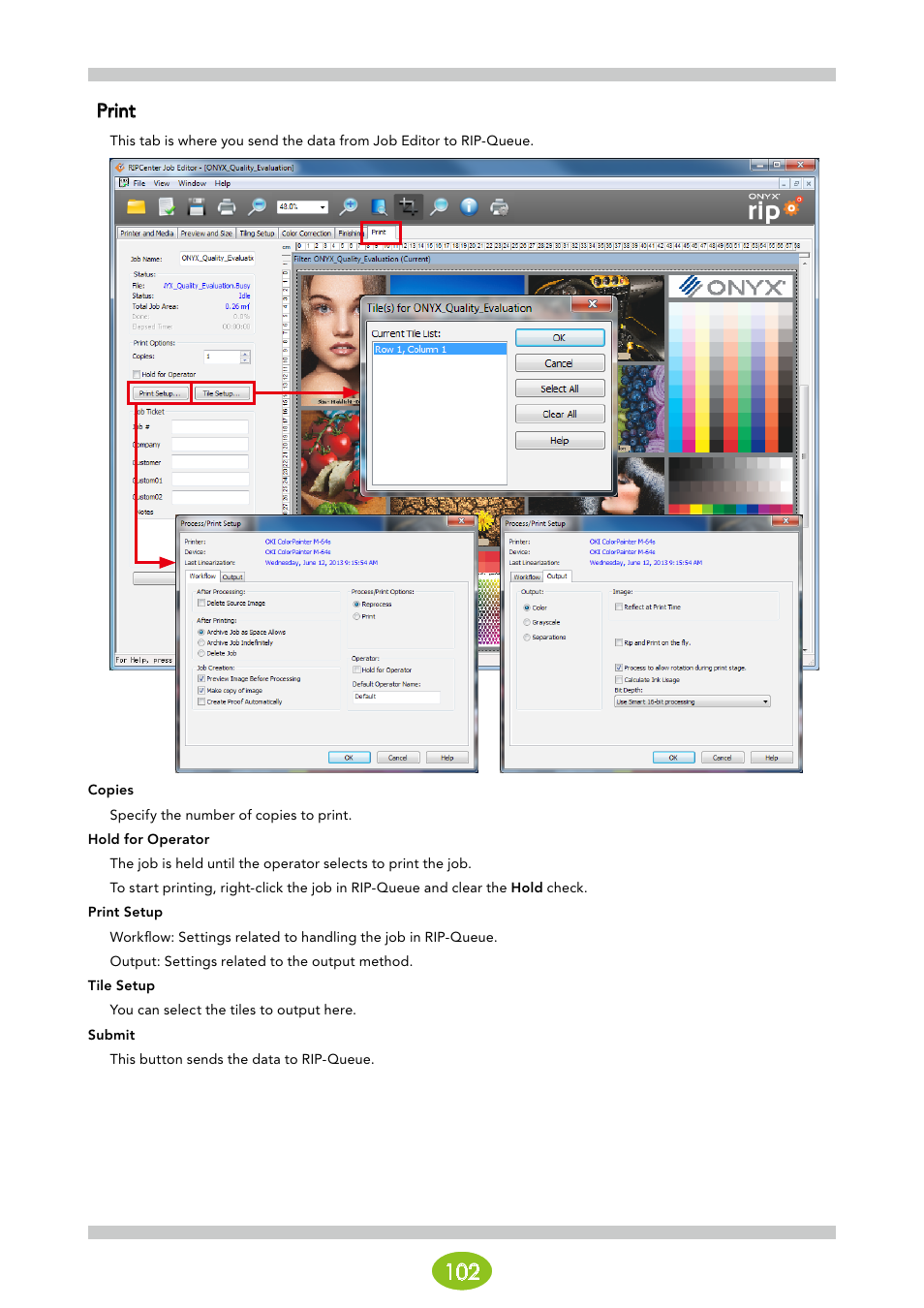The image size is (924, 1308).
Task: Select the Color output radio button
Action: 527,607
